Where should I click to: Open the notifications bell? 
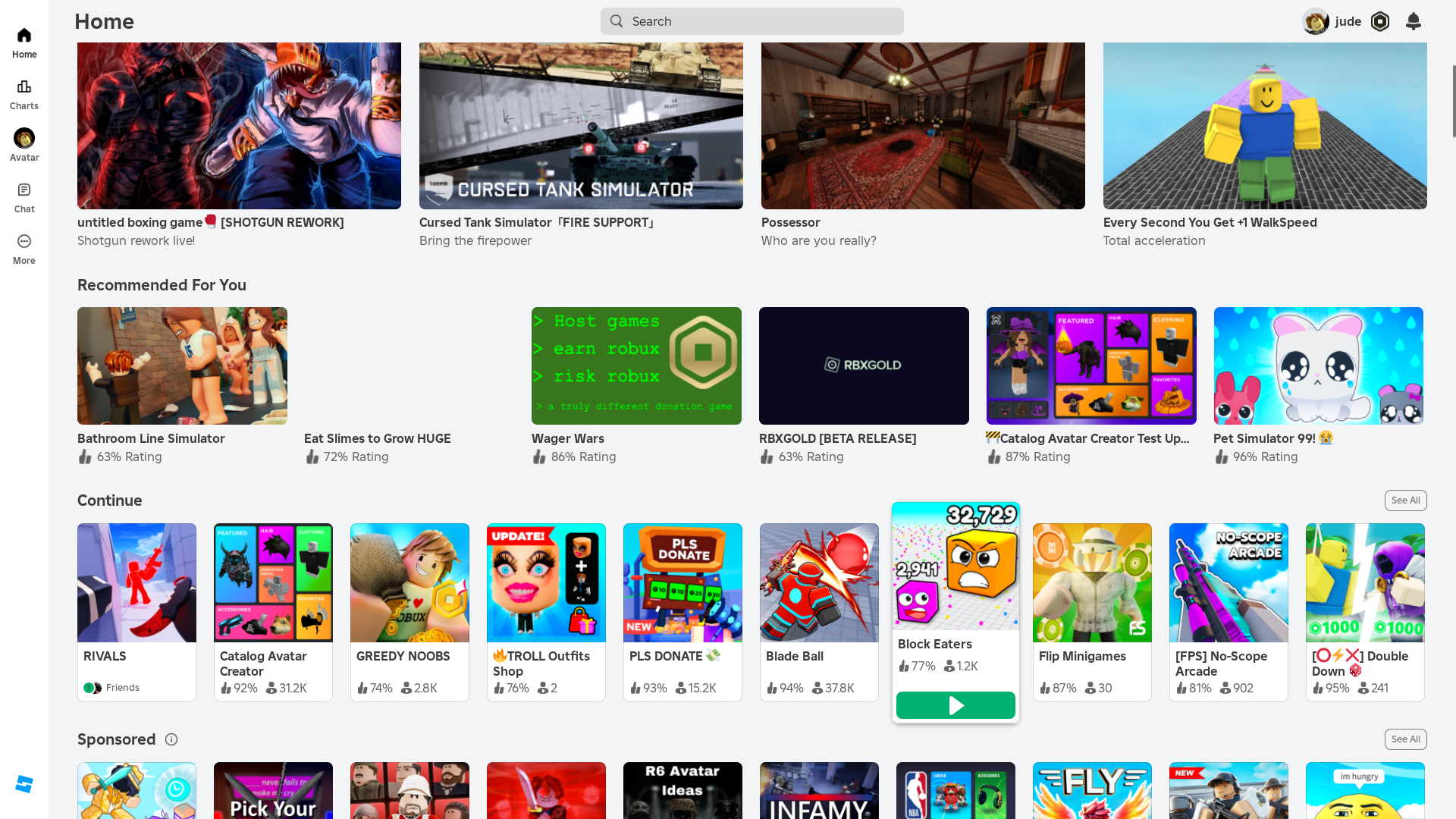pyautogui.click(x=1413, y=21)
